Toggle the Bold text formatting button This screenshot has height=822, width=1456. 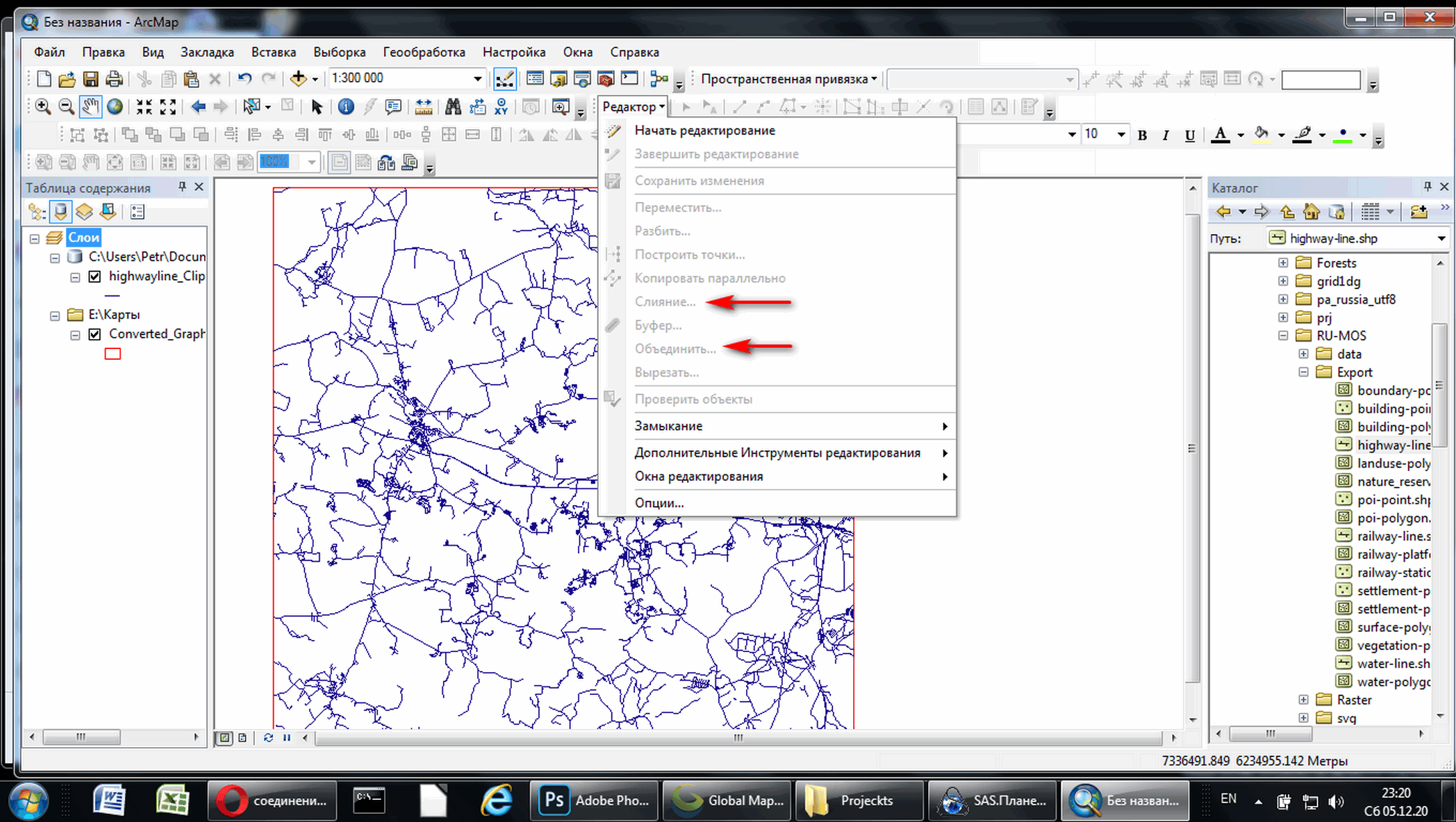coord(1142,135)
